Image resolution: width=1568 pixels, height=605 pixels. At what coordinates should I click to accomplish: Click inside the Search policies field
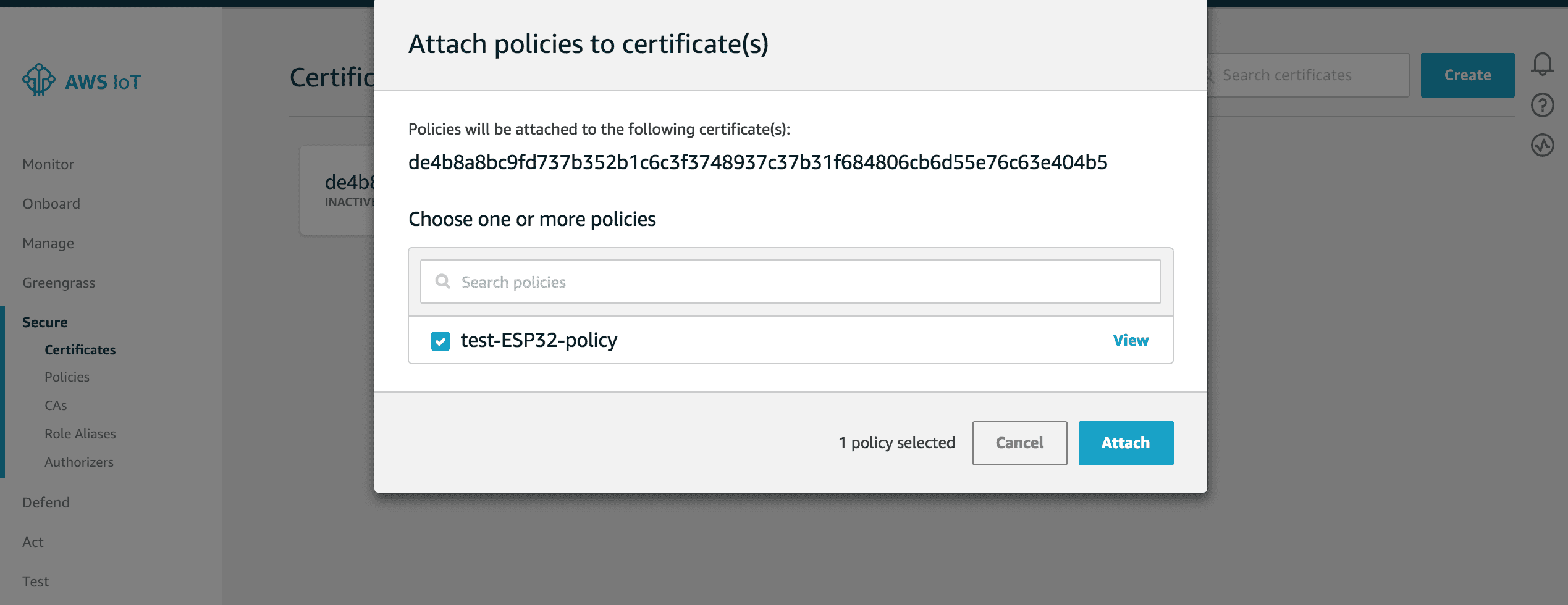click(x=680, y=282)
